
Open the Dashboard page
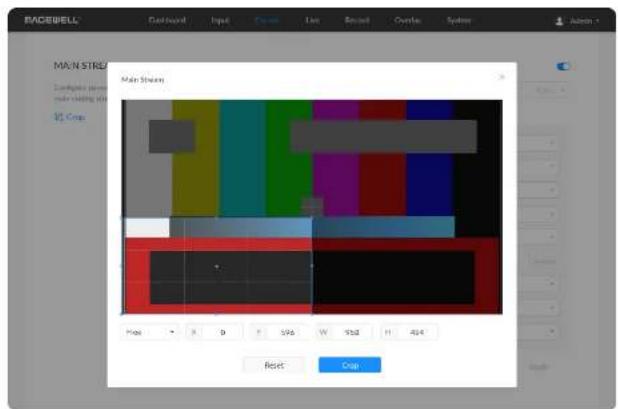[167, 20]
